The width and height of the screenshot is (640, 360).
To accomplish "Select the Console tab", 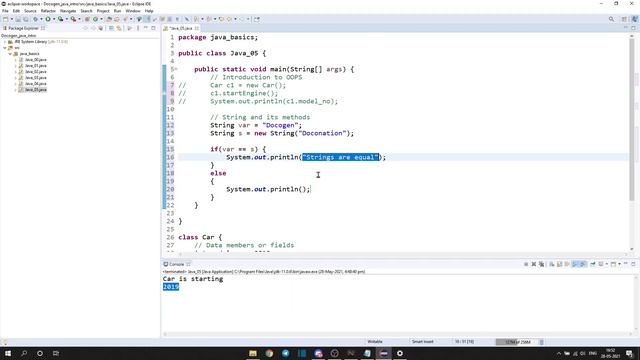I will click(177, 264).
